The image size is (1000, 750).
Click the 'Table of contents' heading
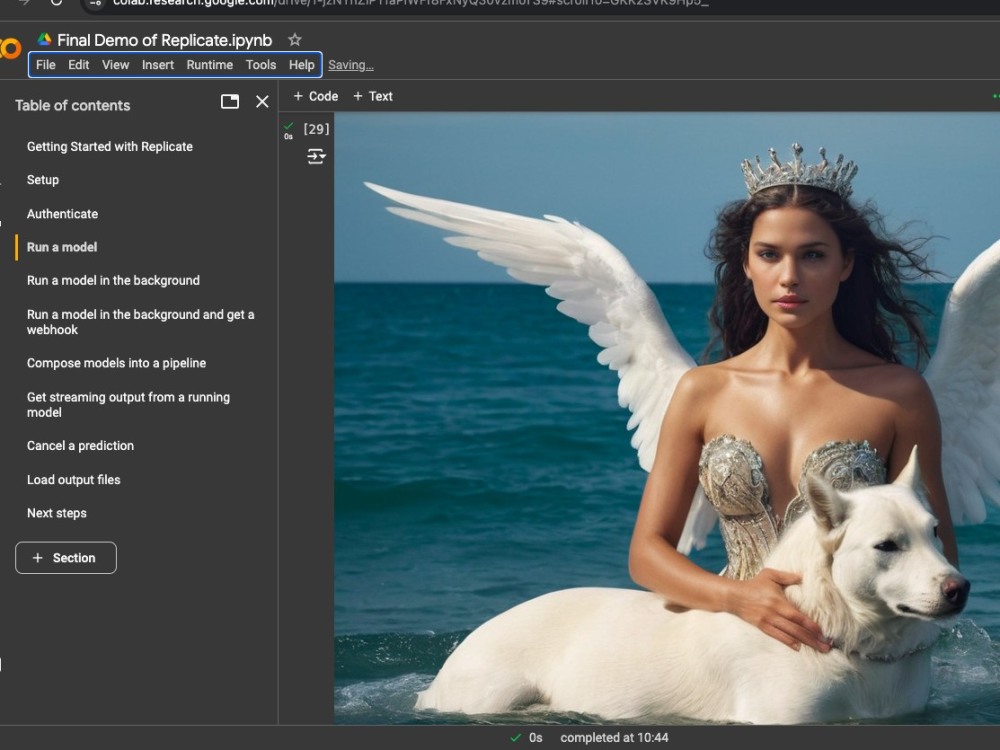[x=73, y=106]
